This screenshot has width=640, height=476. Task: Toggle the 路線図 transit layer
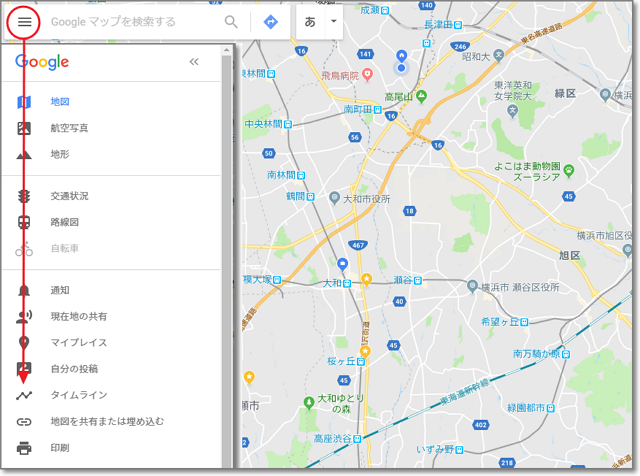pos(64,222)
